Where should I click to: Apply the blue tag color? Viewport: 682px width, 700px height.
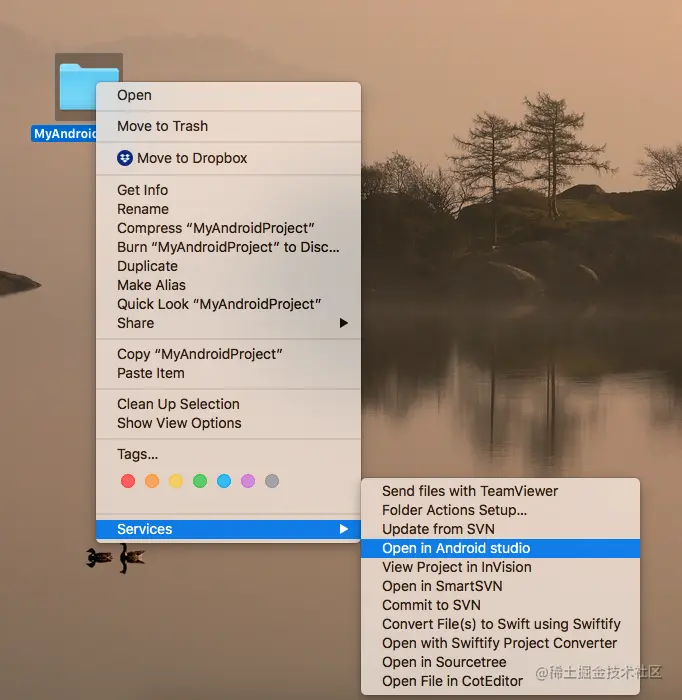pos(224,481)
